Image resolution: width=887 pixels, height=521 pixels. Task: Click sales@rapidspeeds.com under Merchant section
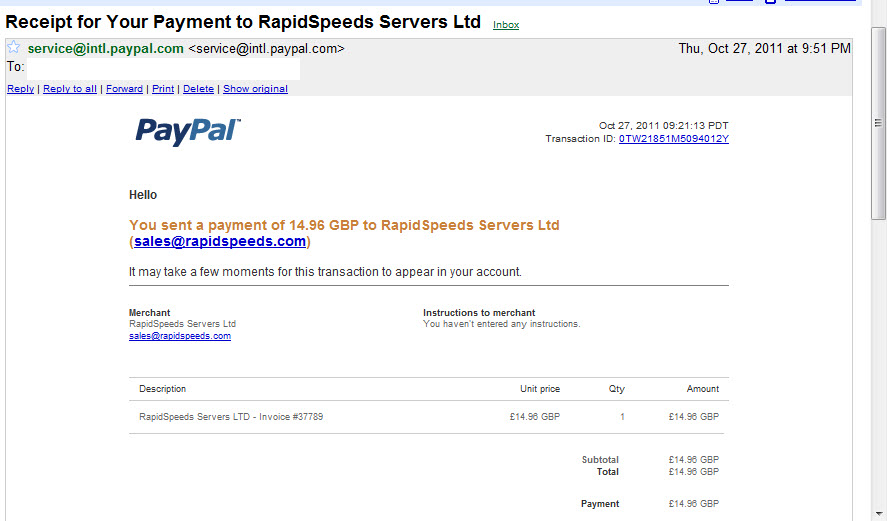click(180, 336)
